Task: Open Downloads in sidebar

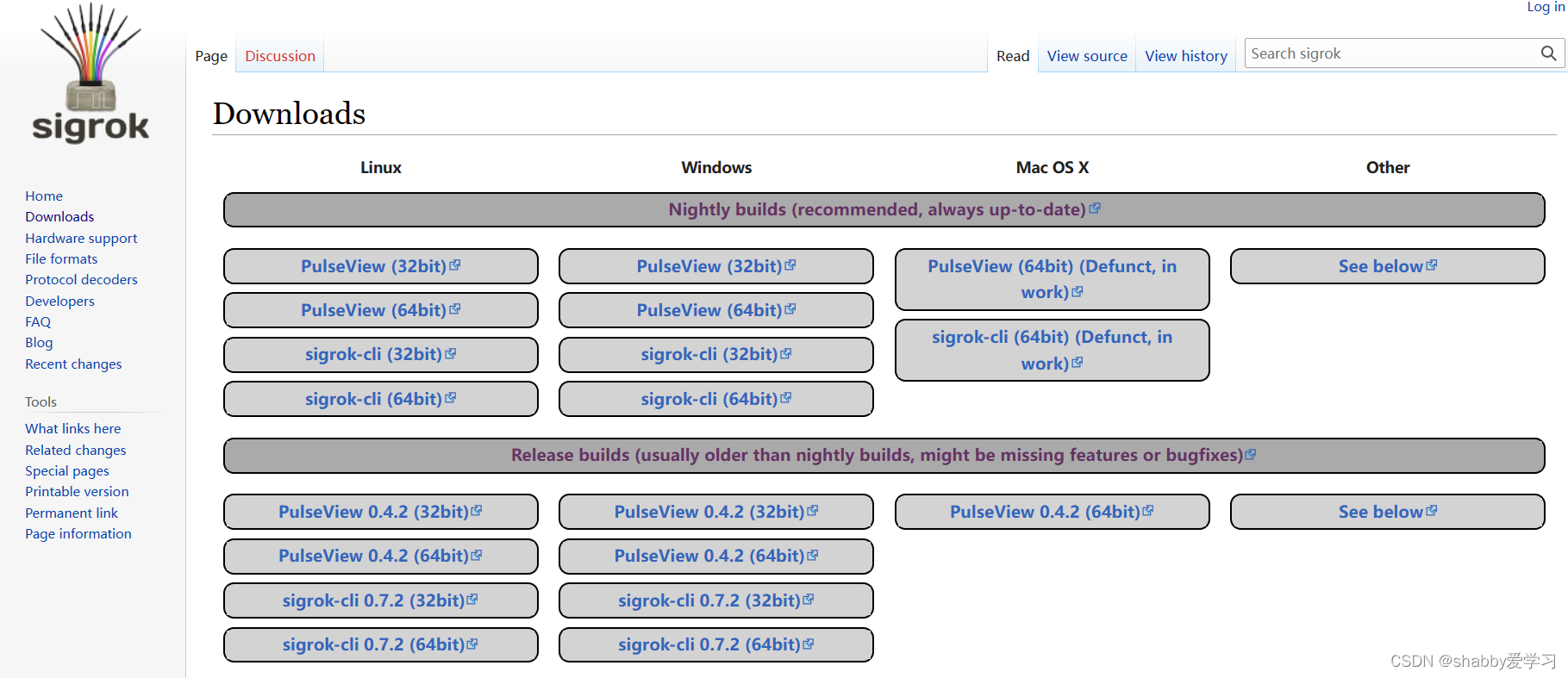Action: (x=59, y=217)
